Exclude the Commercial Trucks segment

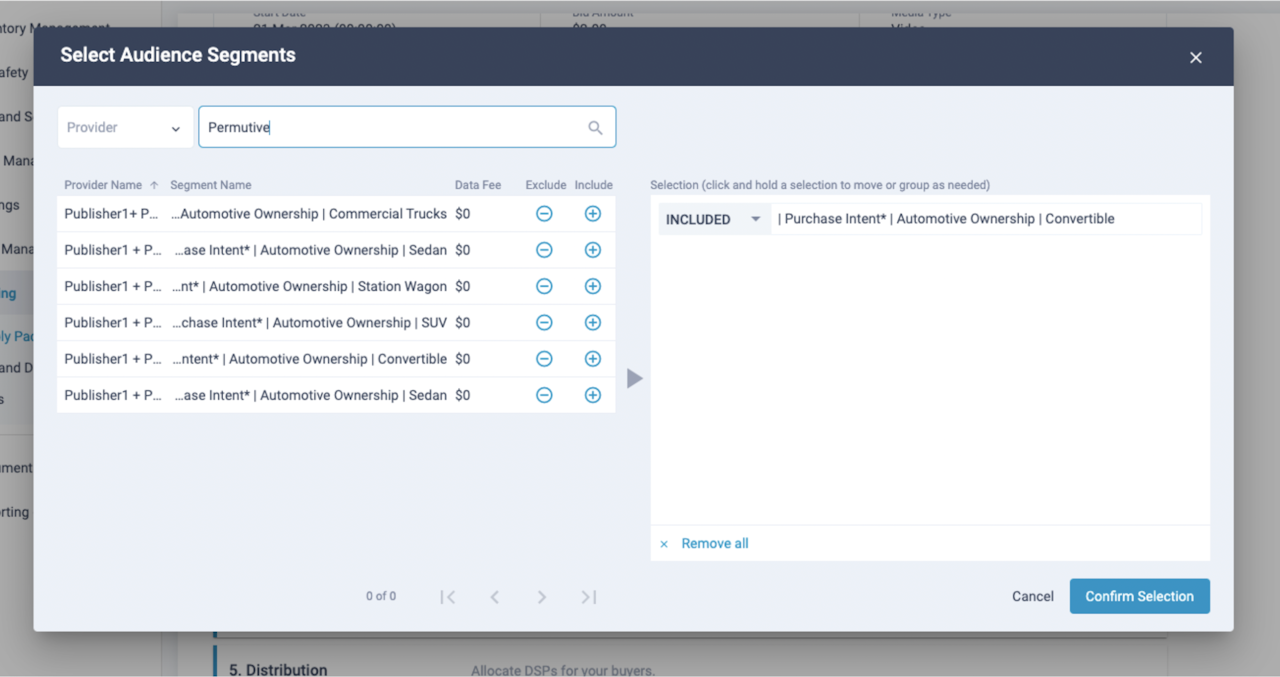(544, 214)
